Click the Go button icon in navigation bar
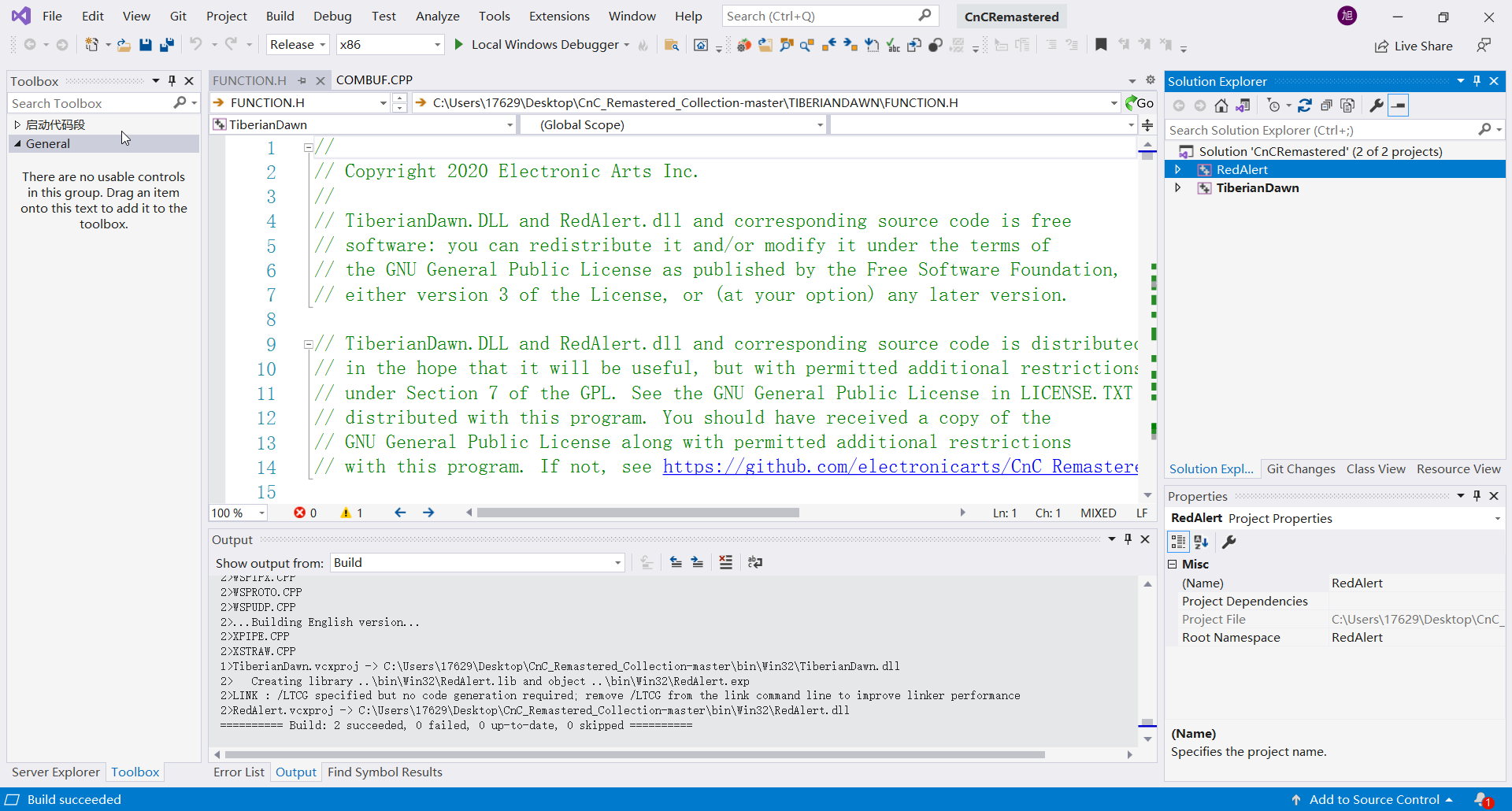 pos(1140,103)
